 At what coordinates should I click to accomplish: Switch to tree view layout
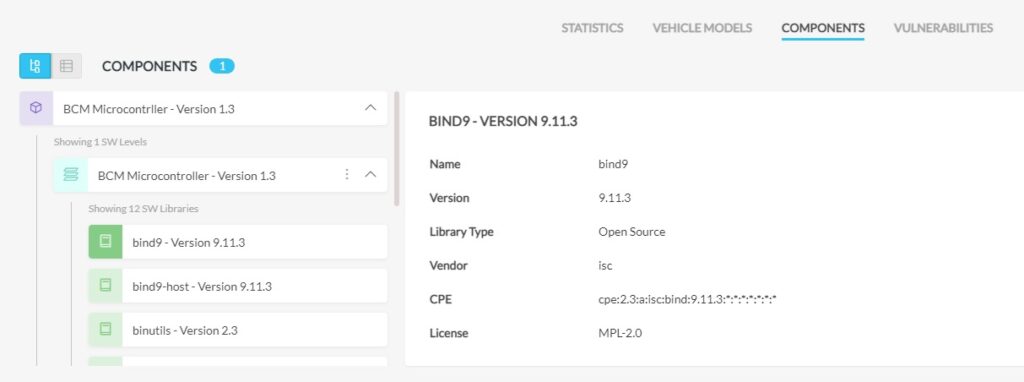click(35, 66)
